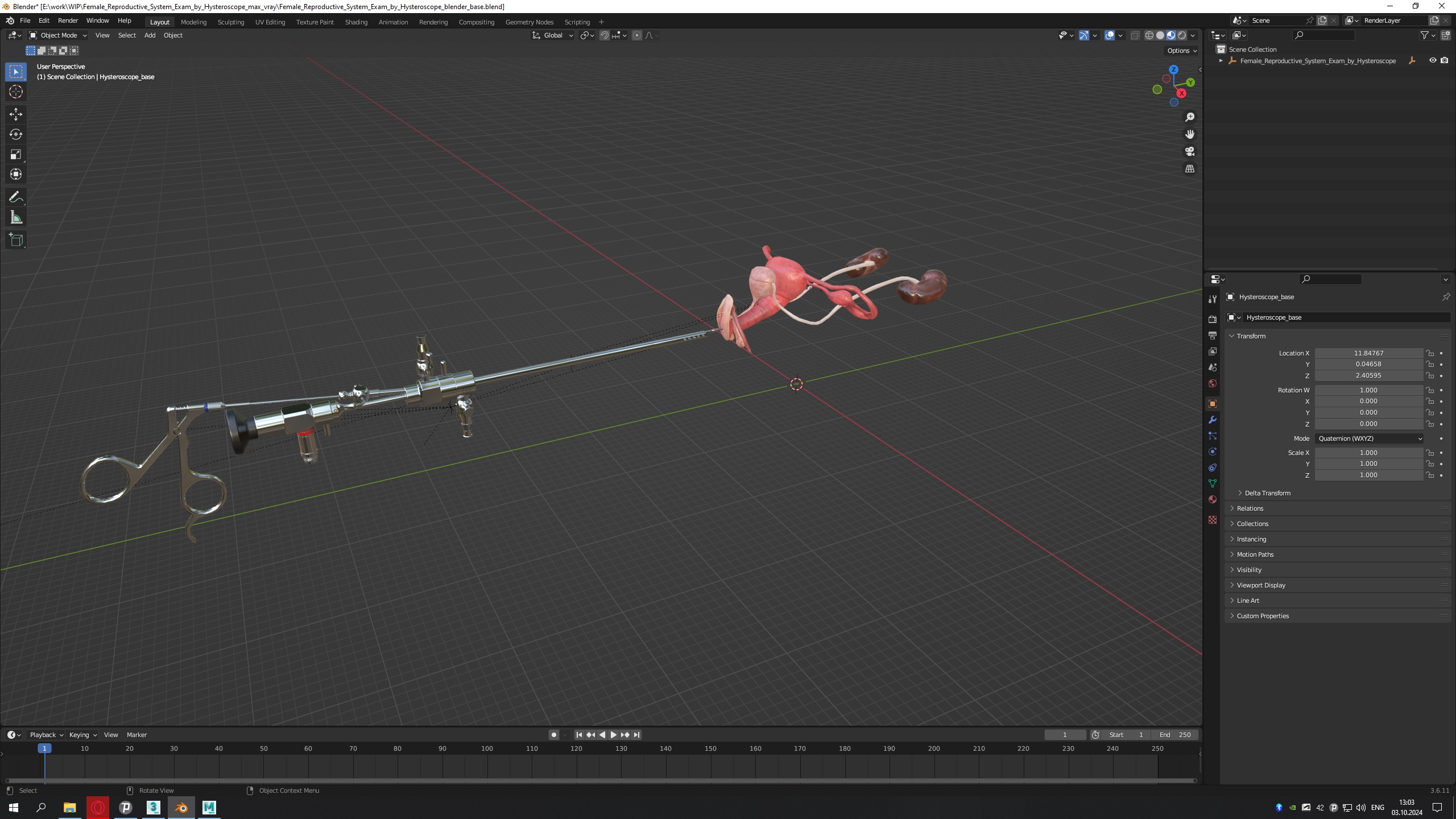Switch to orthographic grid view icon

click(1189, 169)
